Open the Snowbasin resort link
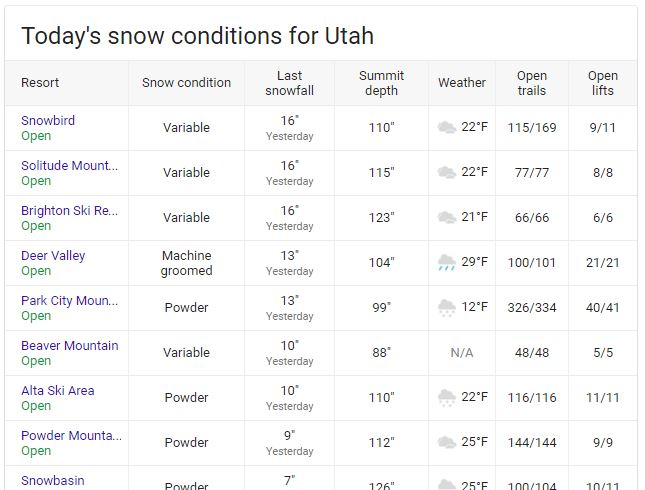645x490 pixels. 53,481
